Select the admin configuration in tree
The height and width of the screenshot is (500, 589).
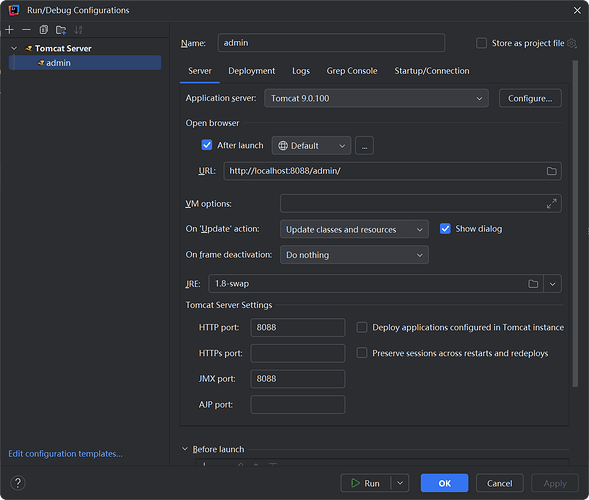coord(85,63)
